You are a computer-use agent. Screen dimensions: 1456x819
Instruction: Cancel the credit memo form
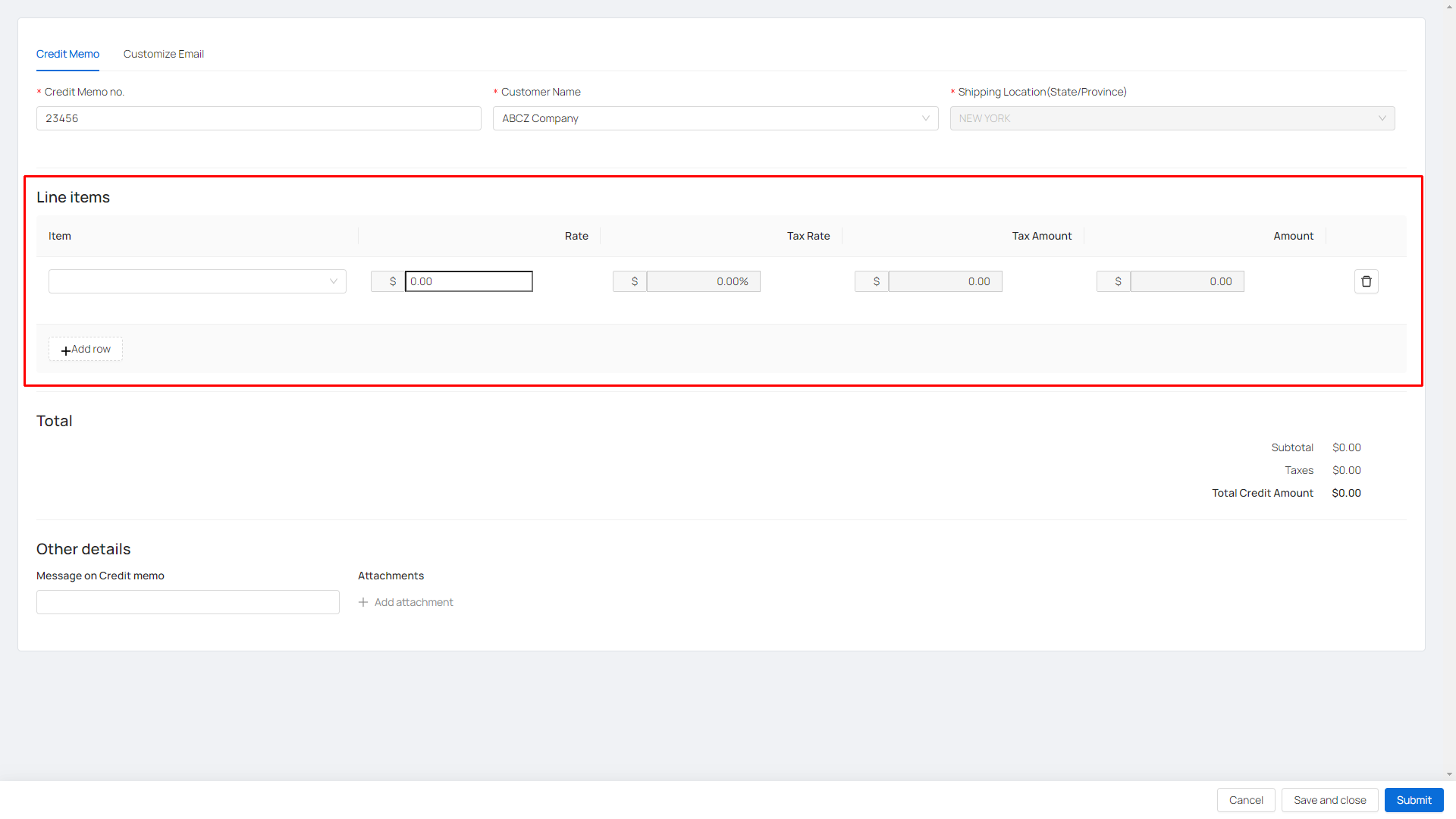1245,800
